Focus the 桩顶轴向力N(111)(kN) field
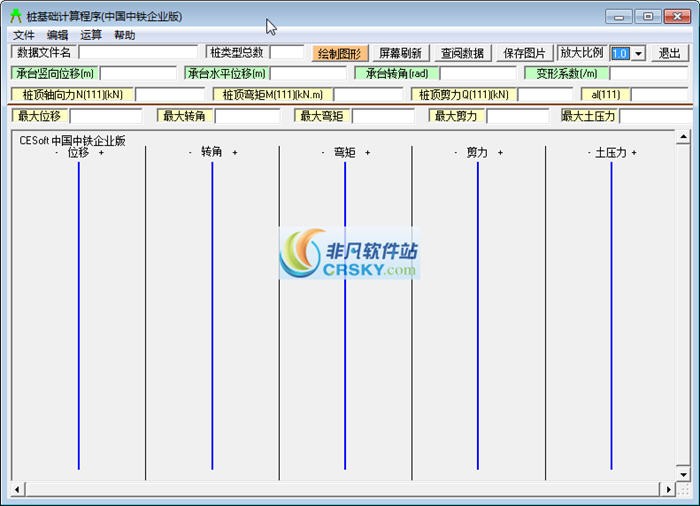The width and height of the screenshot is (700, 506). click(x=170, y=94)
